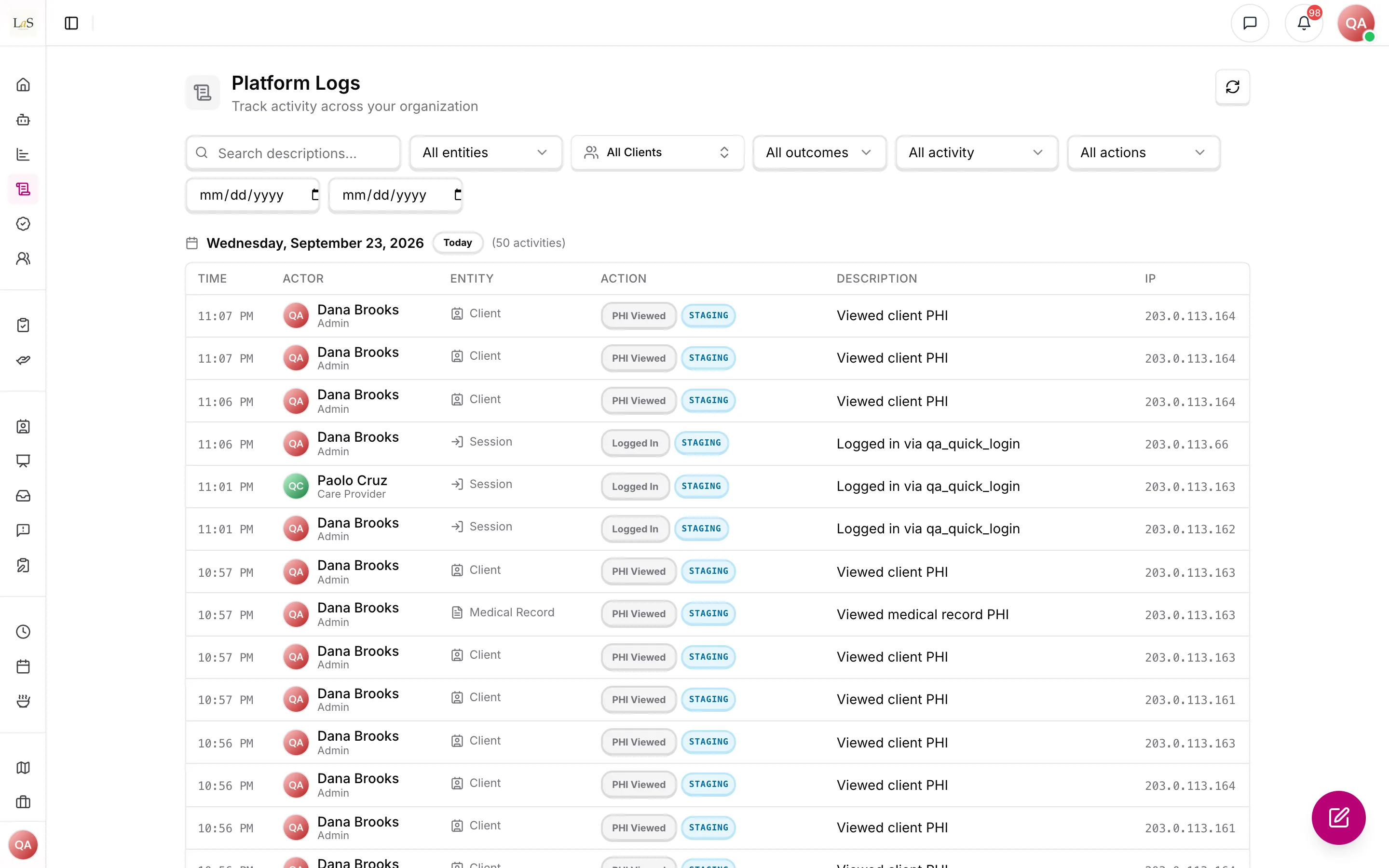The width and height of the screenshot is (1389, 868).
Task: Expand the All actions dropdown
Action: (x=1144, y=153)
